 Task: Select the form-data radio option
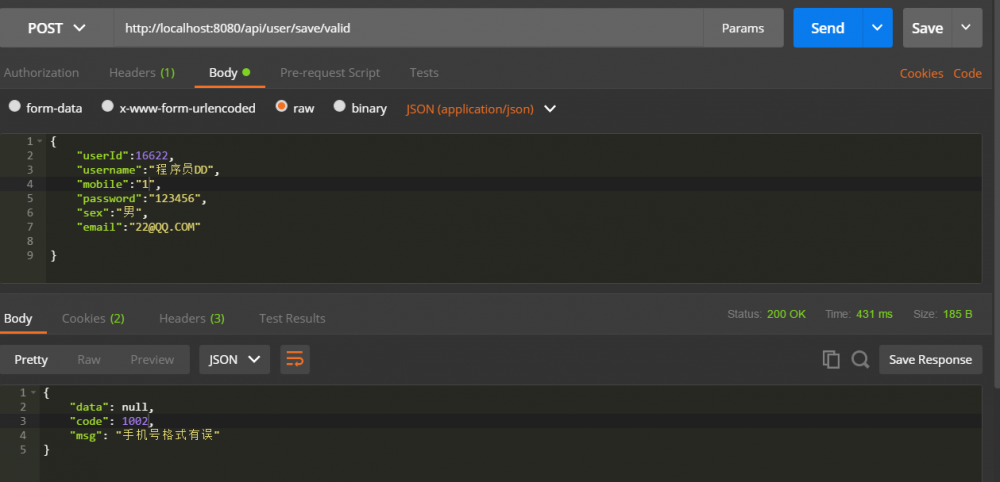click(15, 107)
